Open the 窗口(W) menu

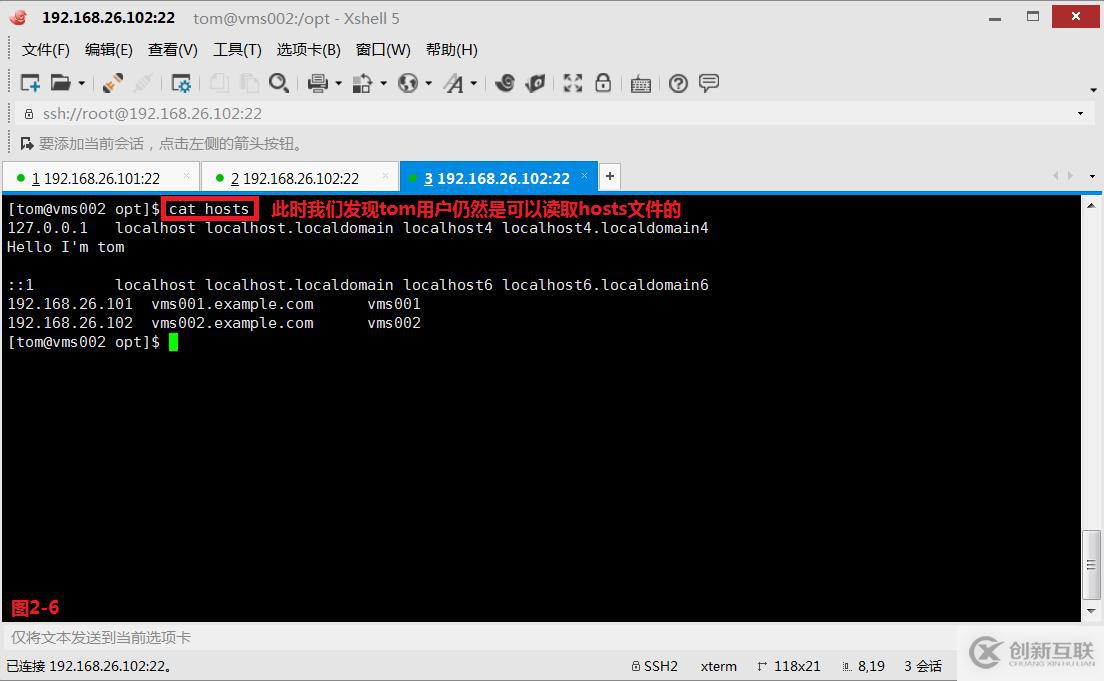[383, 50]
